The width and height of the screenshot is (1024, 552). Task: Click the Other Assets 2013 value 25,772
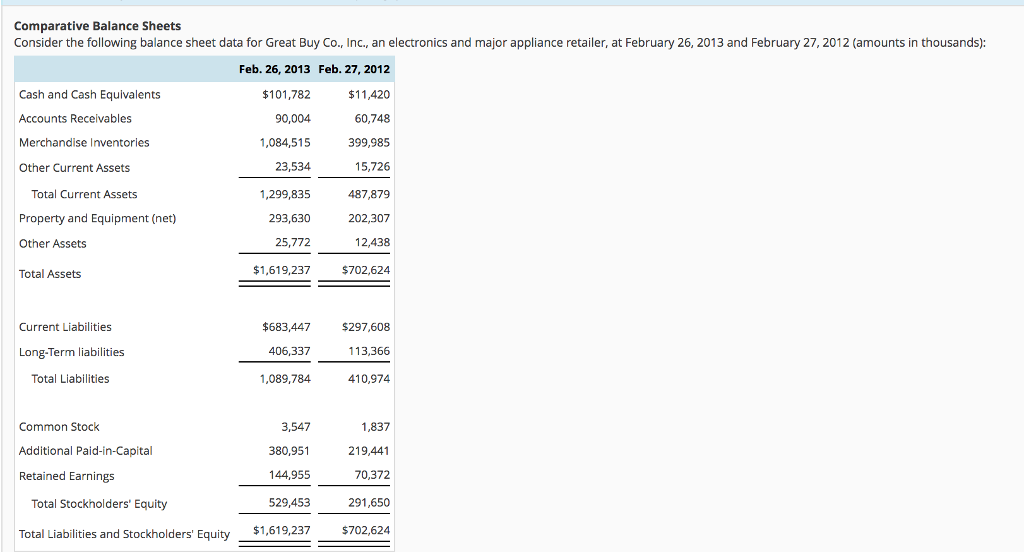292,243
